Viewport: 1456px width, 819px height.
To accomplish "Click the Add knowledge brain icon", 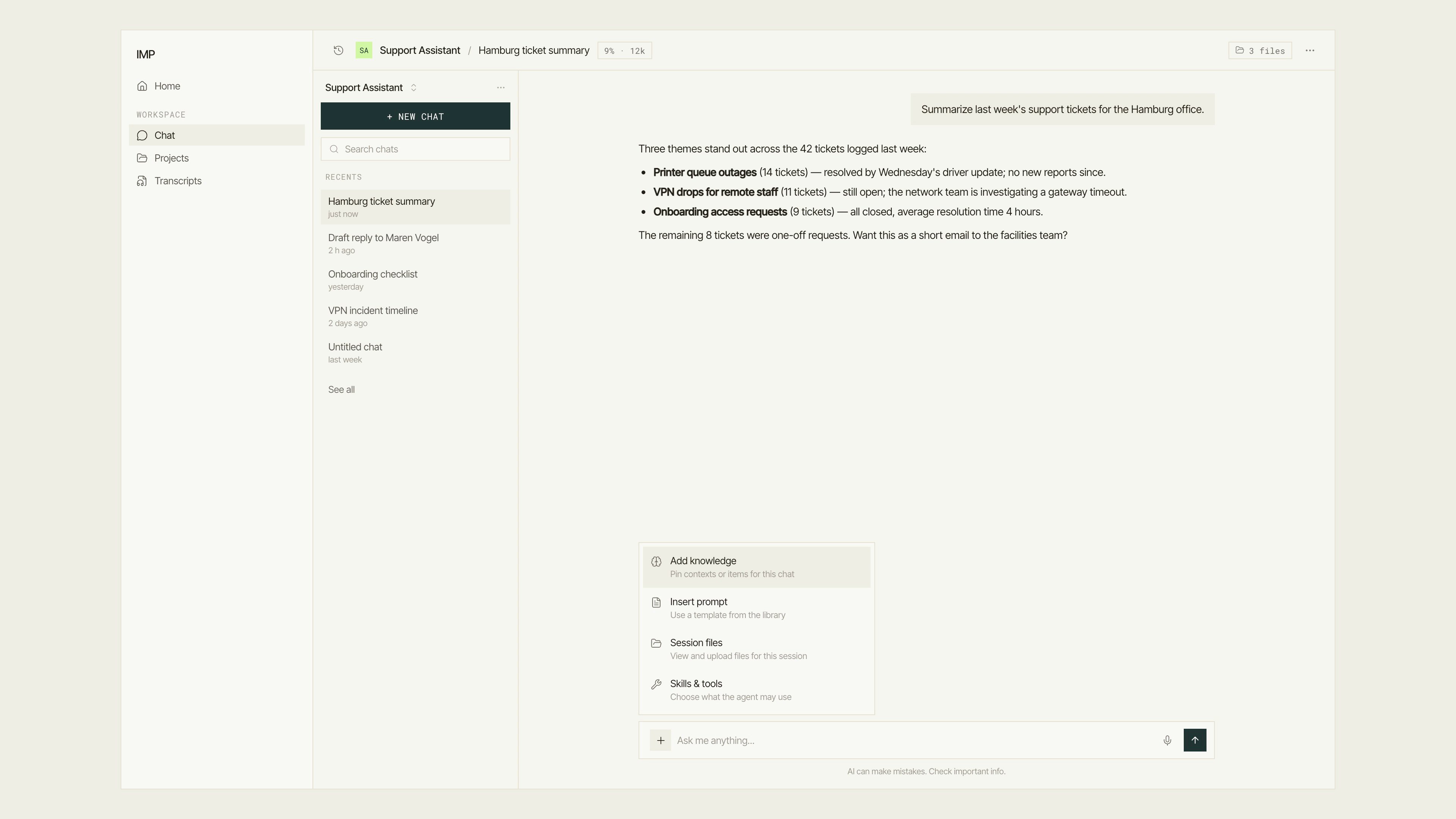I will point(656,561).
